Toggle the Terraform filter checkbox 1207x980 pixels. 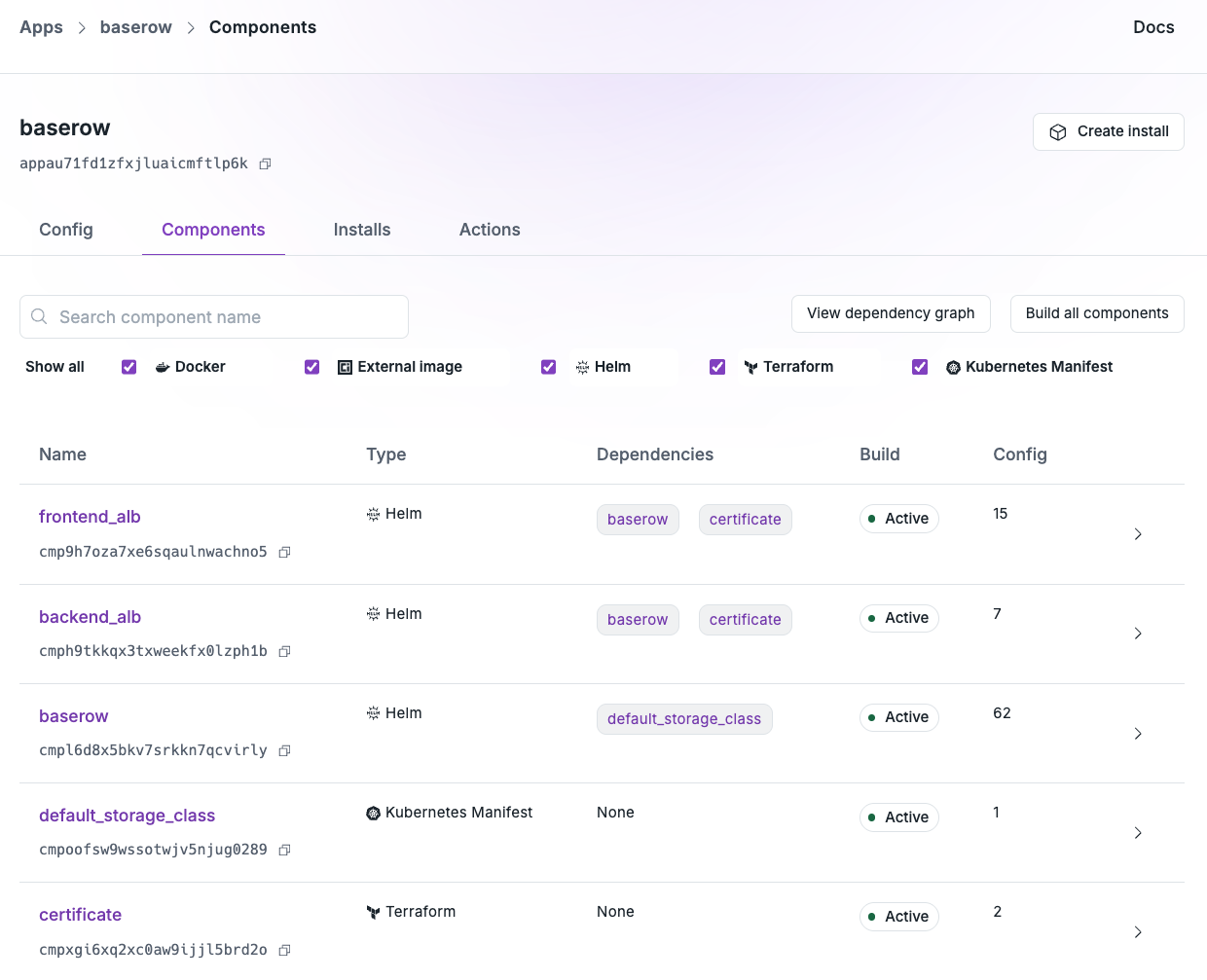pyautogui.click(x=717, y=367)
